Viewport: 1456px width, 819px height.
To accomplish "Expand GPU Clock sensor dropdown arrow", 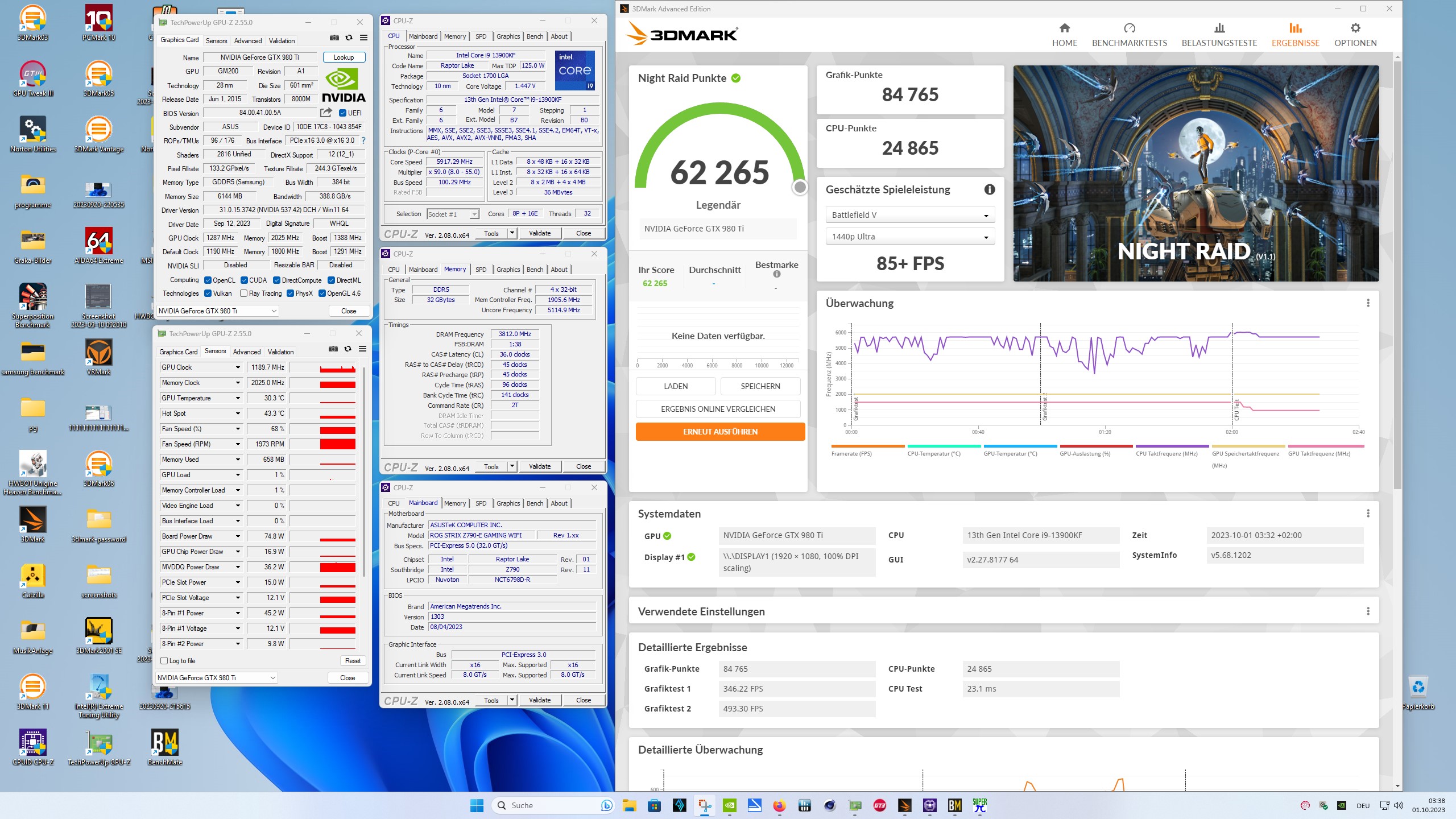I will [238, 367].
